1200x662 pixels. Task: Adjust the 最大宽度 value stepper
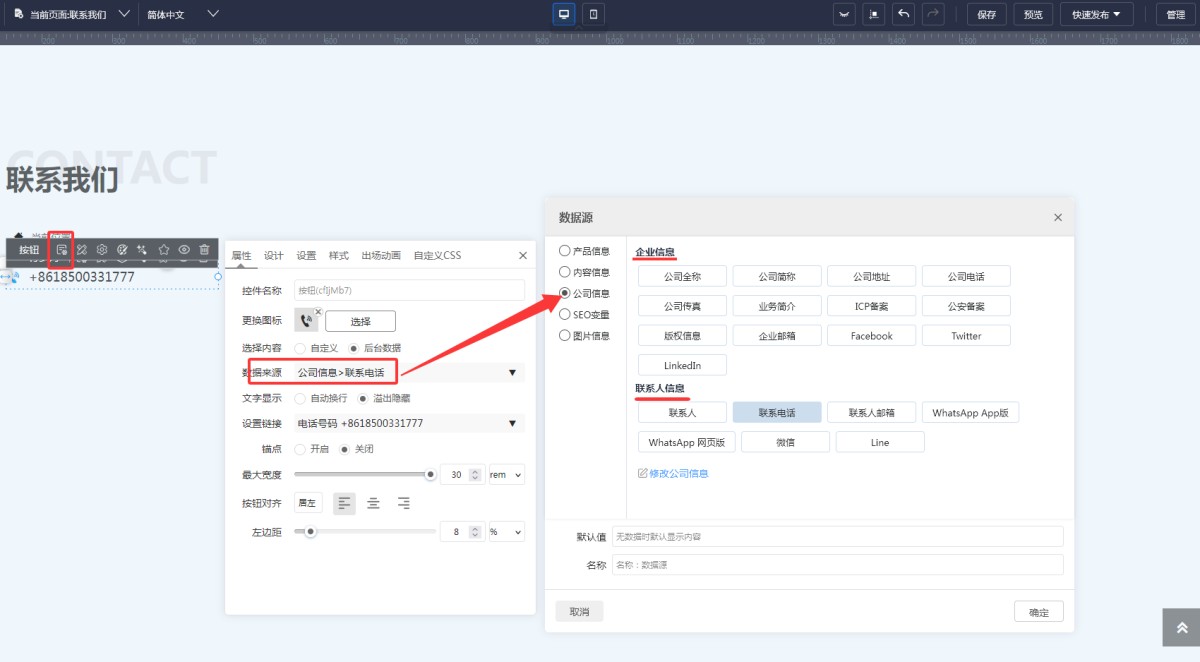(476, 475)
